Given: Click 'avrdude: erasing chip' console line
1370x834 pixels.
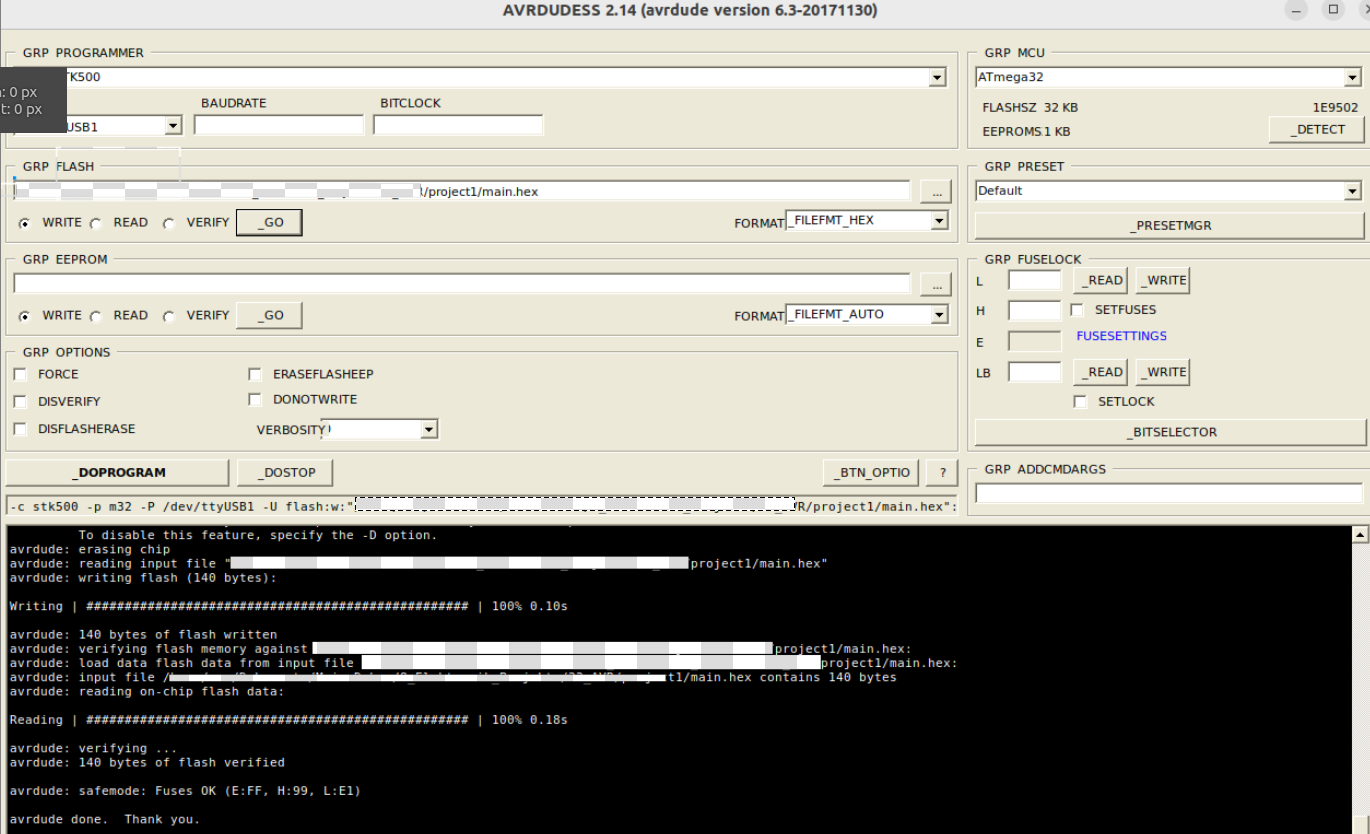Looking at the screenshot, I should click(90, 549).
